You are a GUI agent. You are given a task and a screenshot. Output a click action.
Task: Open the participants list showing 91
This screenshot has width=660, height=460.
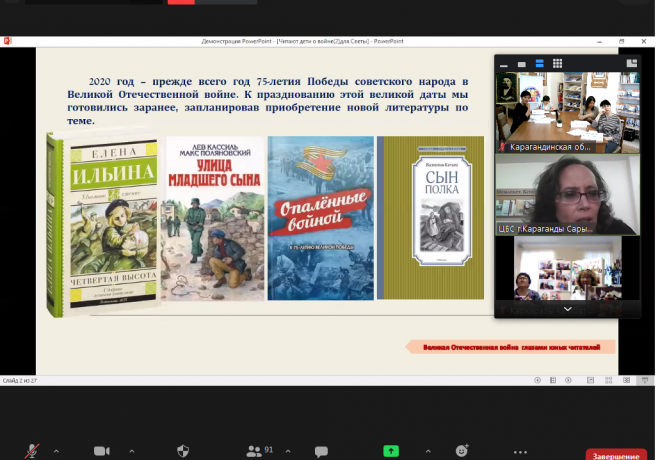pos(260,451)
